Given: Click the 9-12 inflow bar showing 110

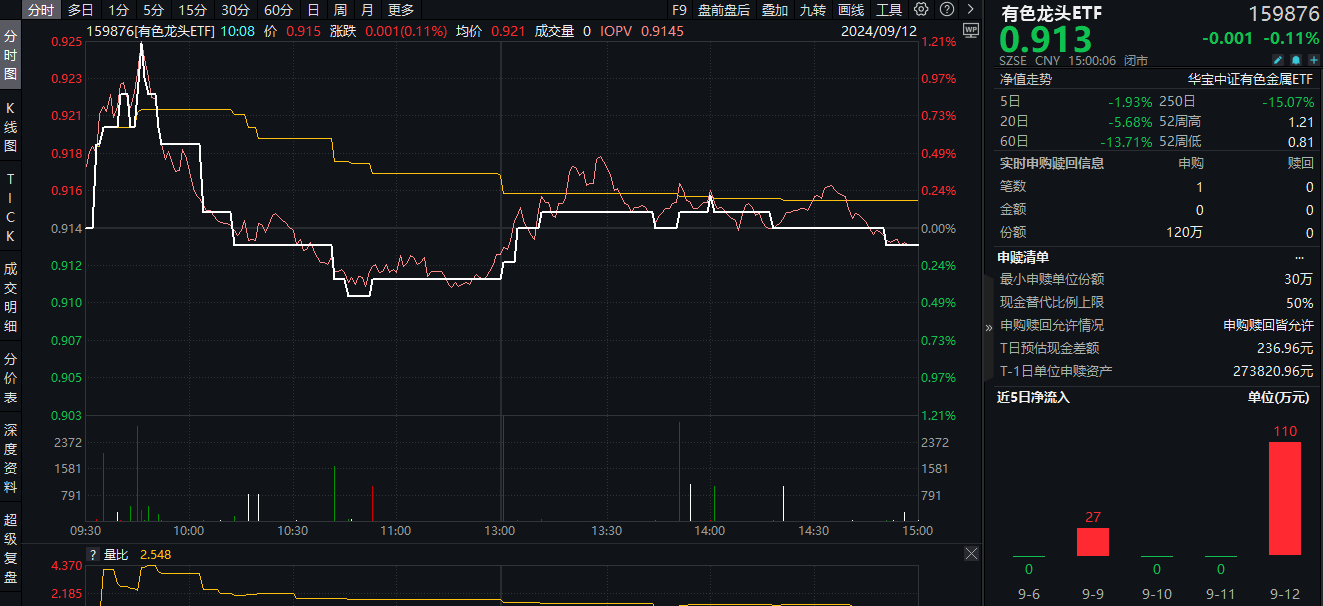Looking at the screenshot, I should click(1283, 500).
